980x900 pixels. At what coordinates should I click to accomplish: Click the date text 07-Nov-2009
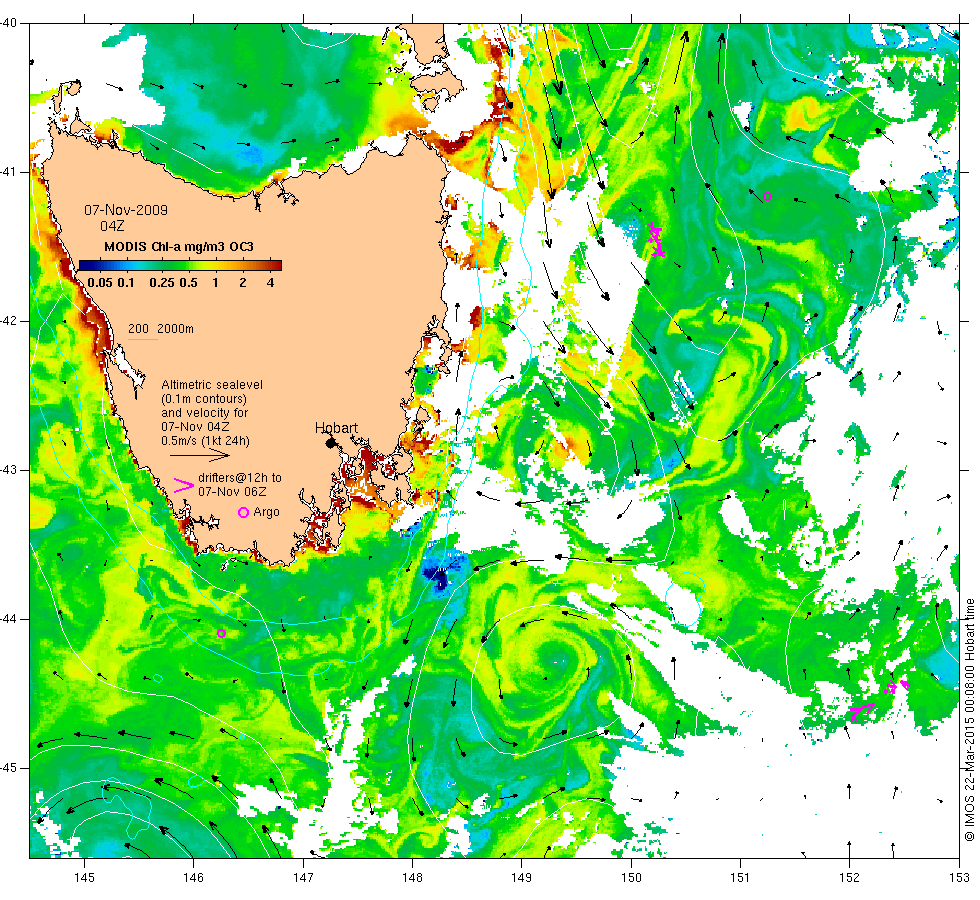(126, 210)
